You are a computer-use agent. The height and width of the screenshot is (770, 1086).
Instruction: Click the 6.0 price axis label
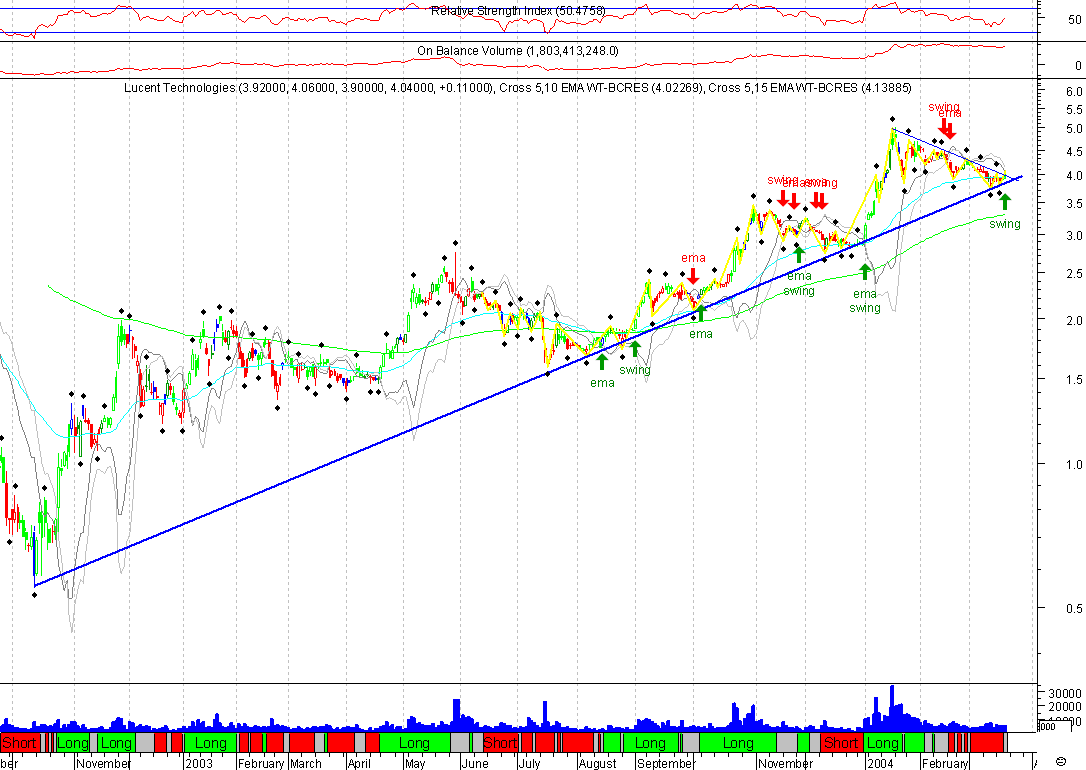coord(1074,92)
